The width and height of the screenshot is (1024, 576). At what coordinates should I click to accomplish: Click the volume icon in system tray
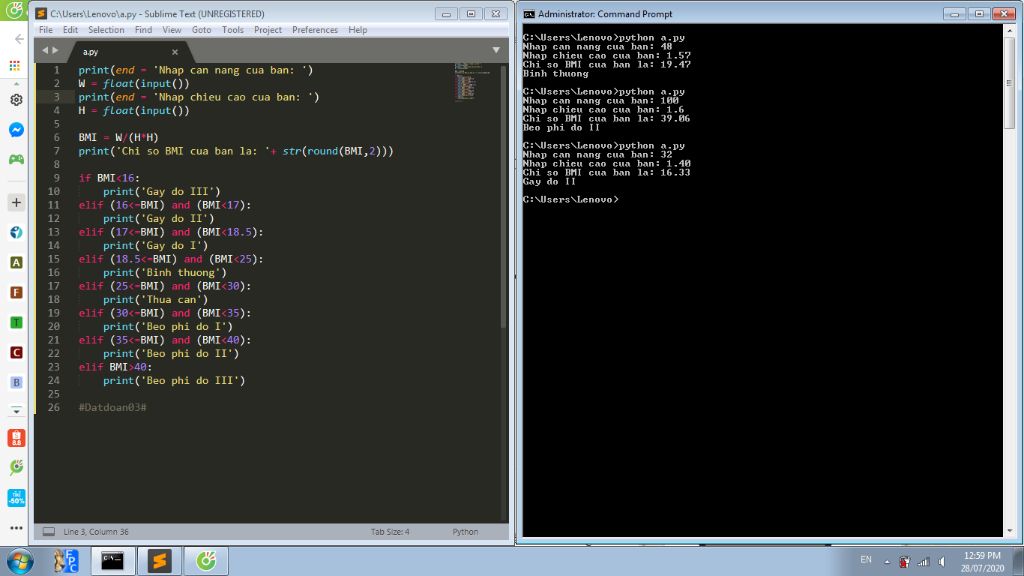(940, 561)
